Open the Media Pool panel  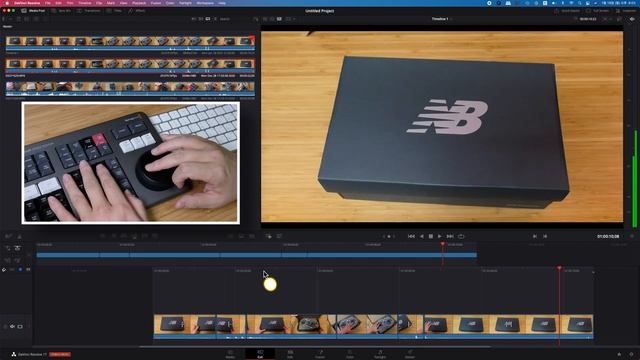pos(33,11)
